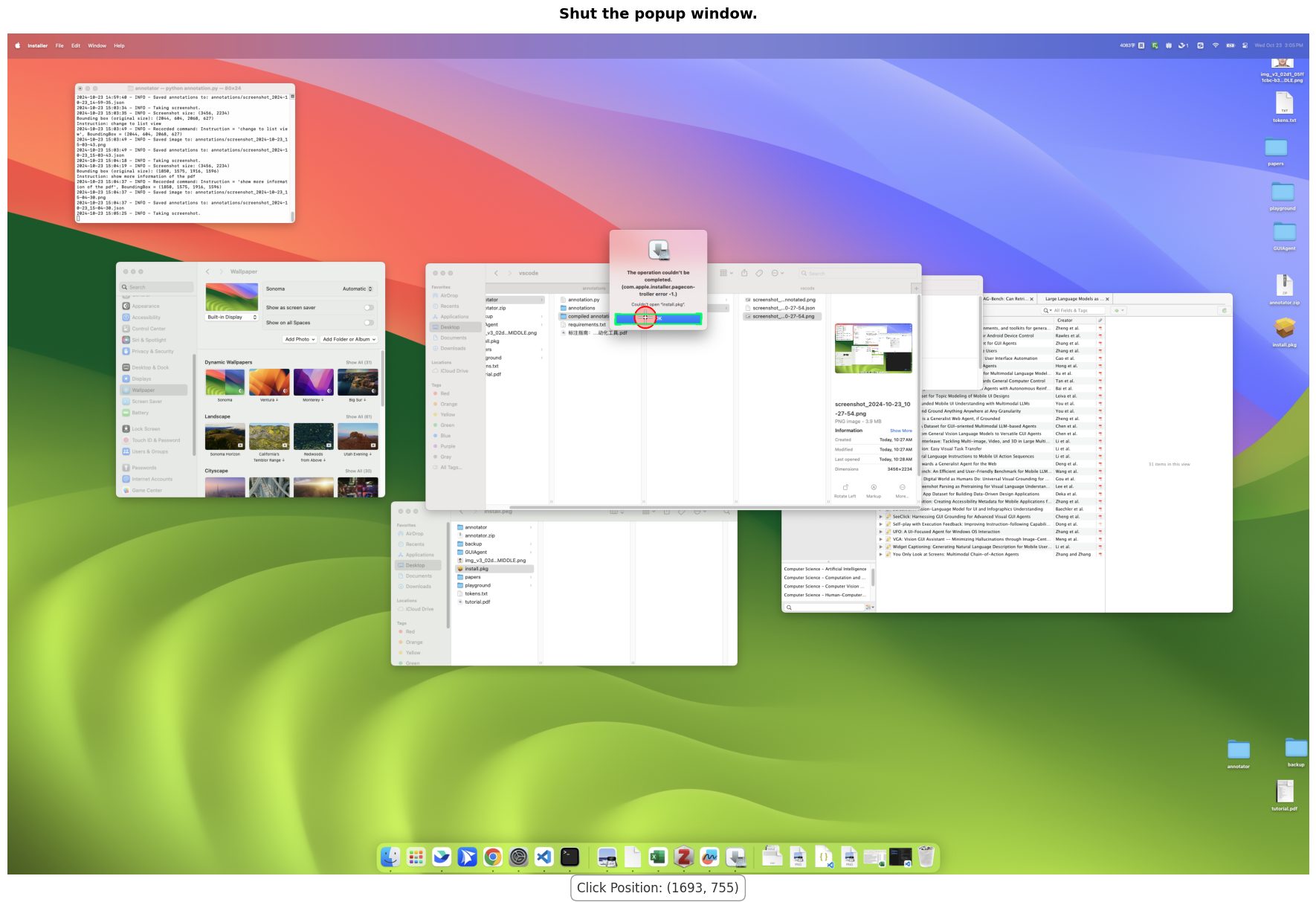Open Terminal from the Dock
The image size is (1316, 902).
point(570,857)
